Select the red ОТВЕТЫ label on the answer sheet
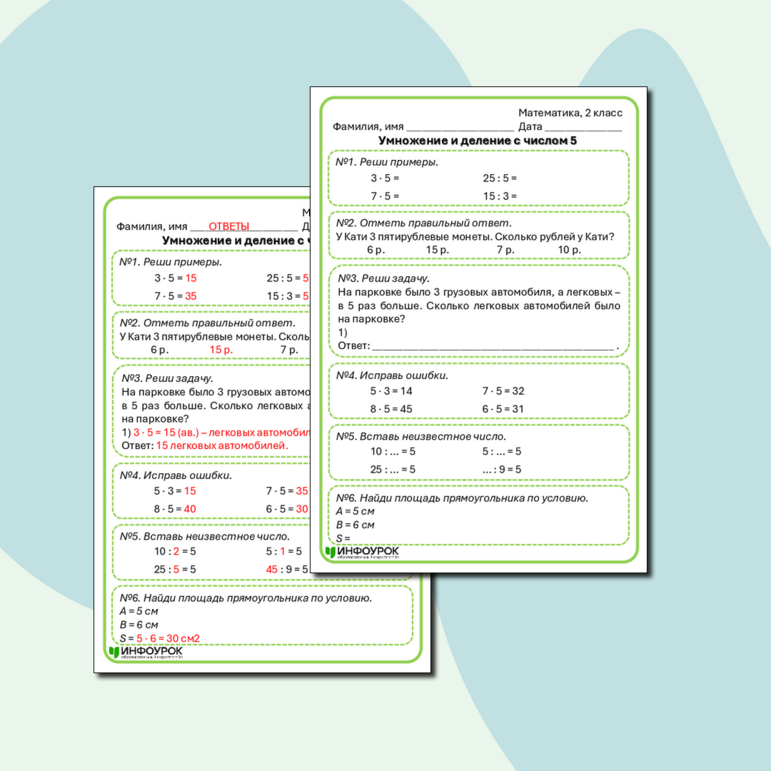The width and height of the screenshot is (771, 771). tap(229, 227)
